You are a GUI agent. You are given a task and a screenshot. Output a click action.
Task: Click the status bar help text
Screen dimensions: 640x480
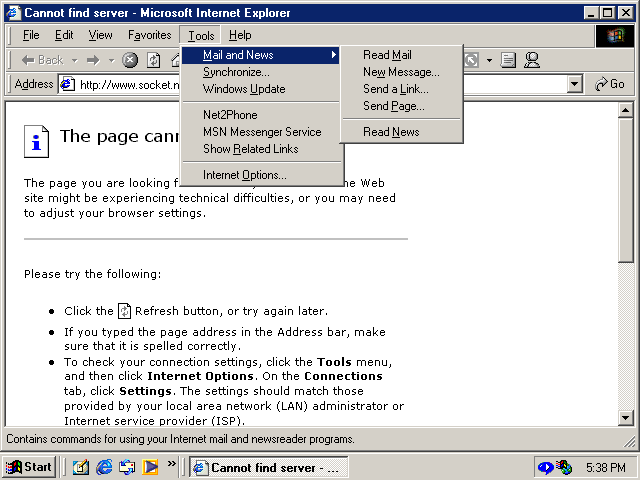(x=180, y=439)
